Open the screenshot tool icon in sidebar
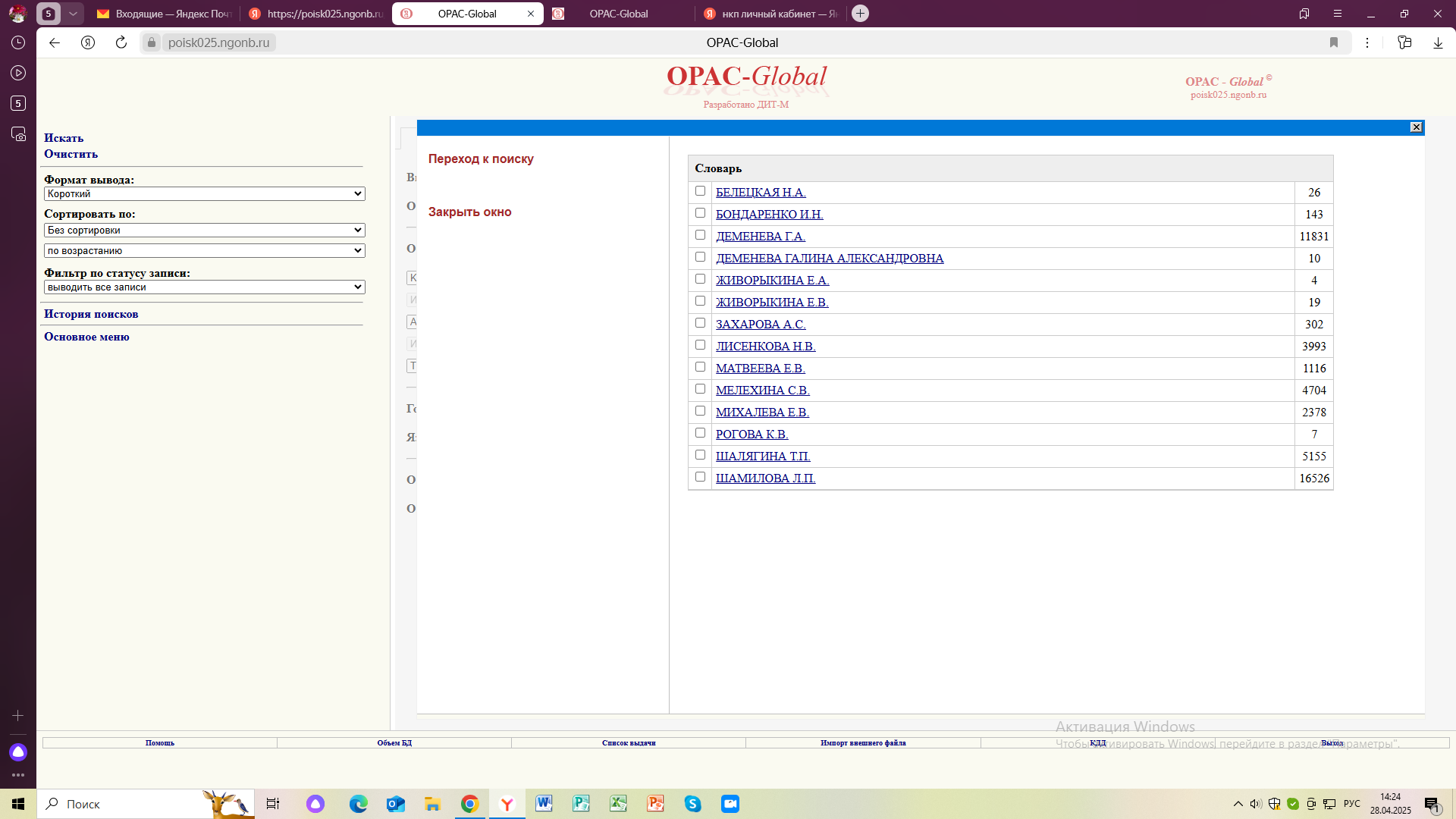This screenshot has height=819, width=1456. pos(18,133)
